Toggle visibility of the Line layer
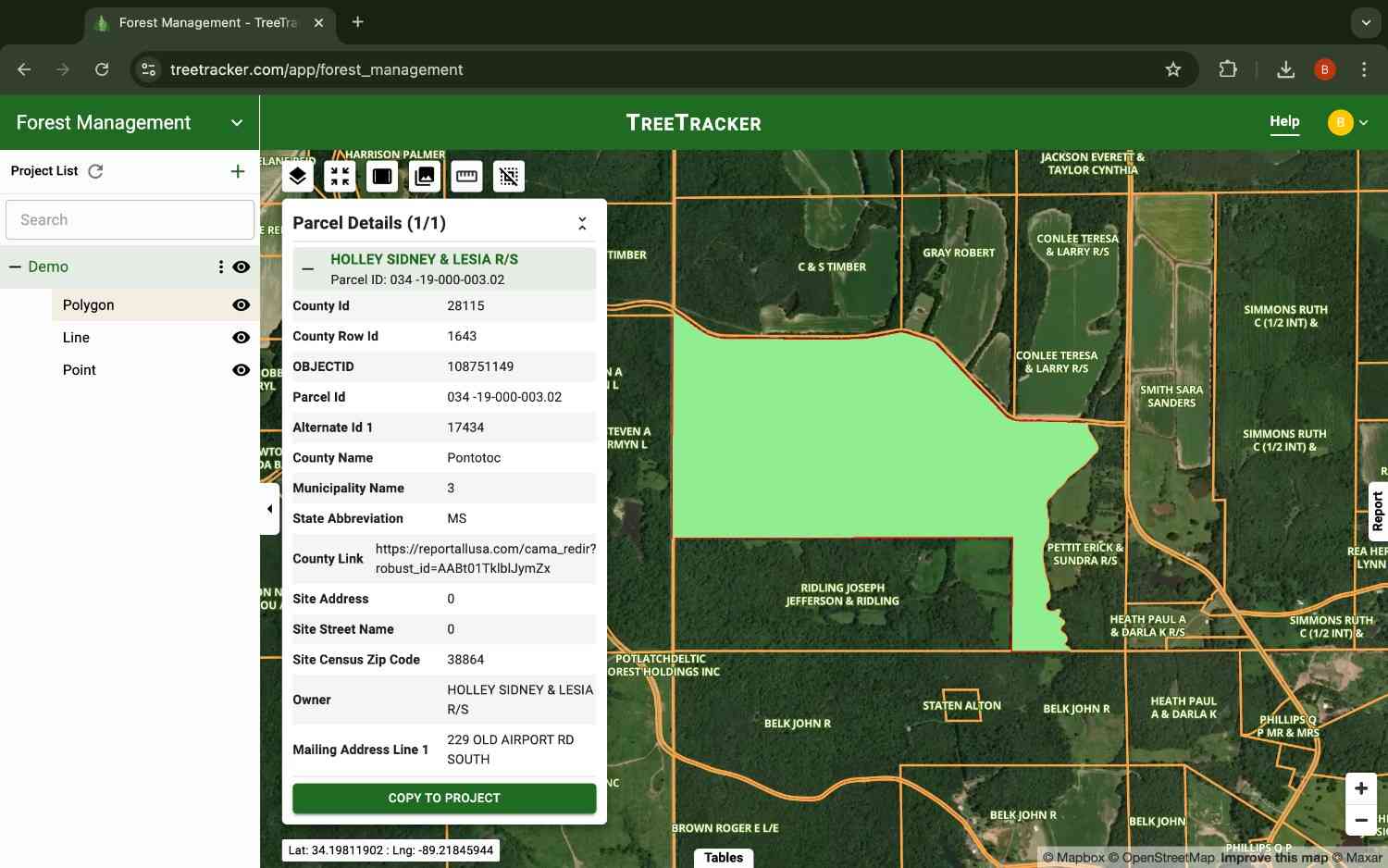 241,337
